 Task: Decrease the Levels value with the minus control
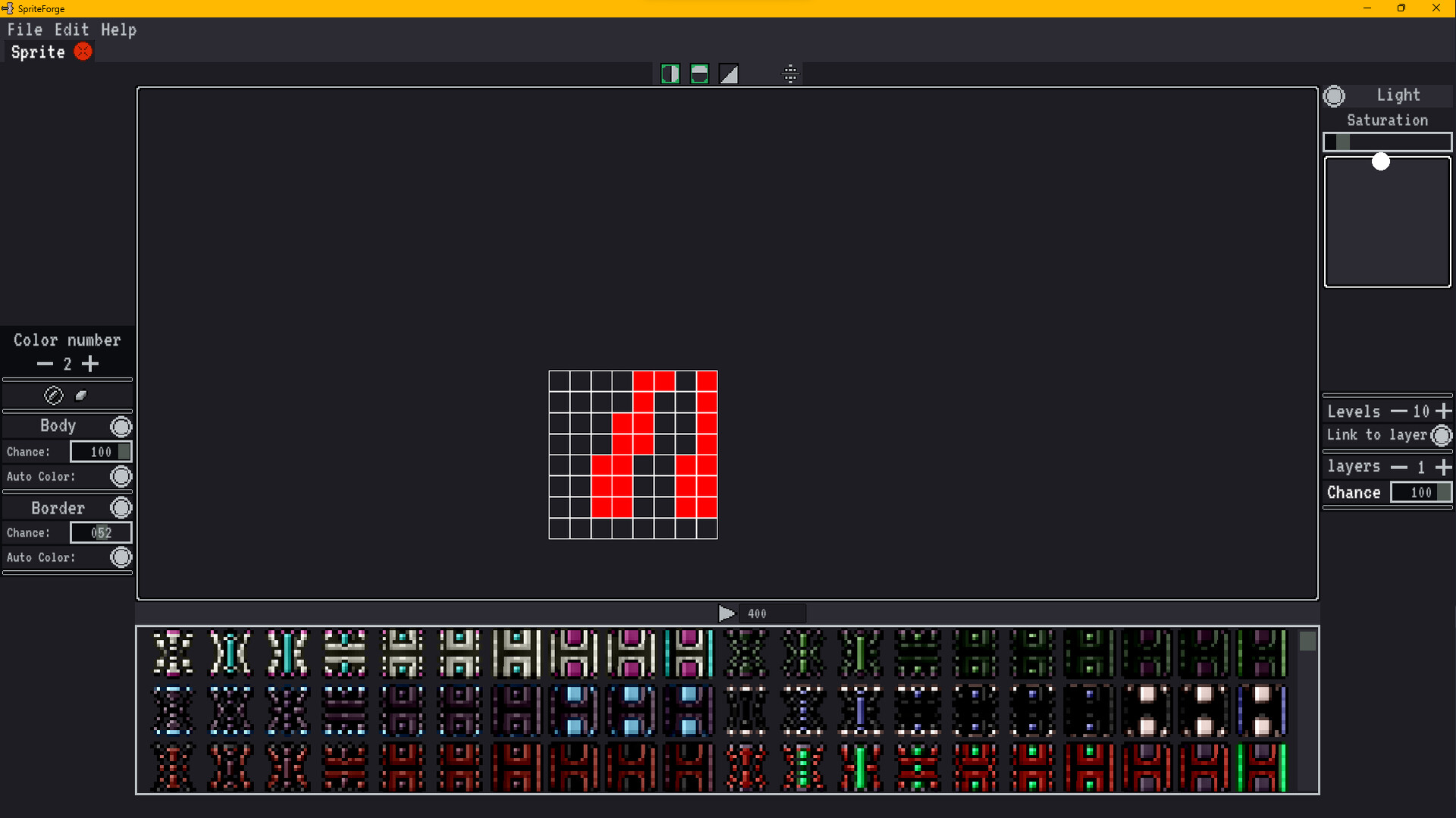click(x=1399, y=411)
